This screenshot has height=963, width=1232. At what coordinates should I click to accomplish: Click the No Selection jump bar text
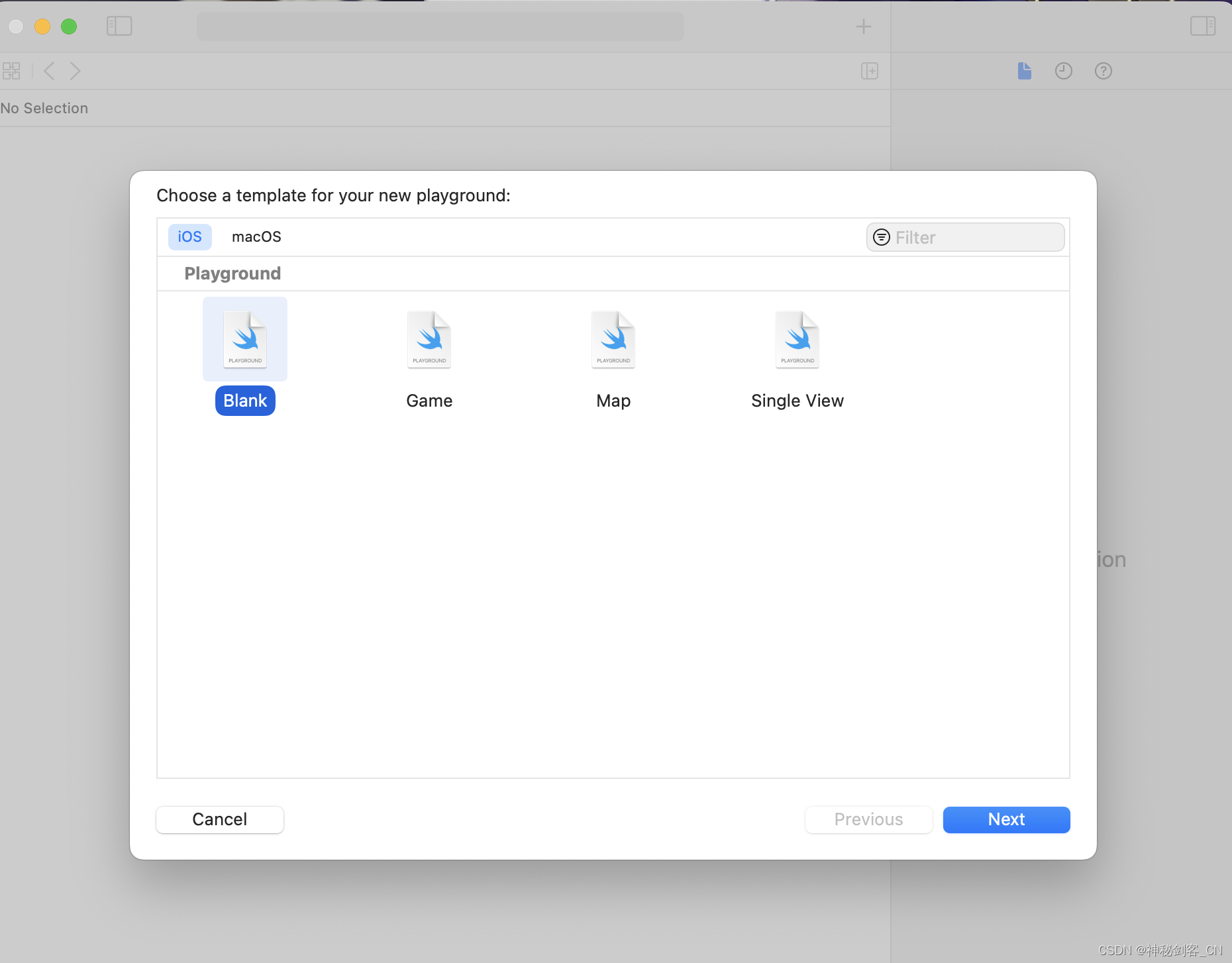[44, 108]
